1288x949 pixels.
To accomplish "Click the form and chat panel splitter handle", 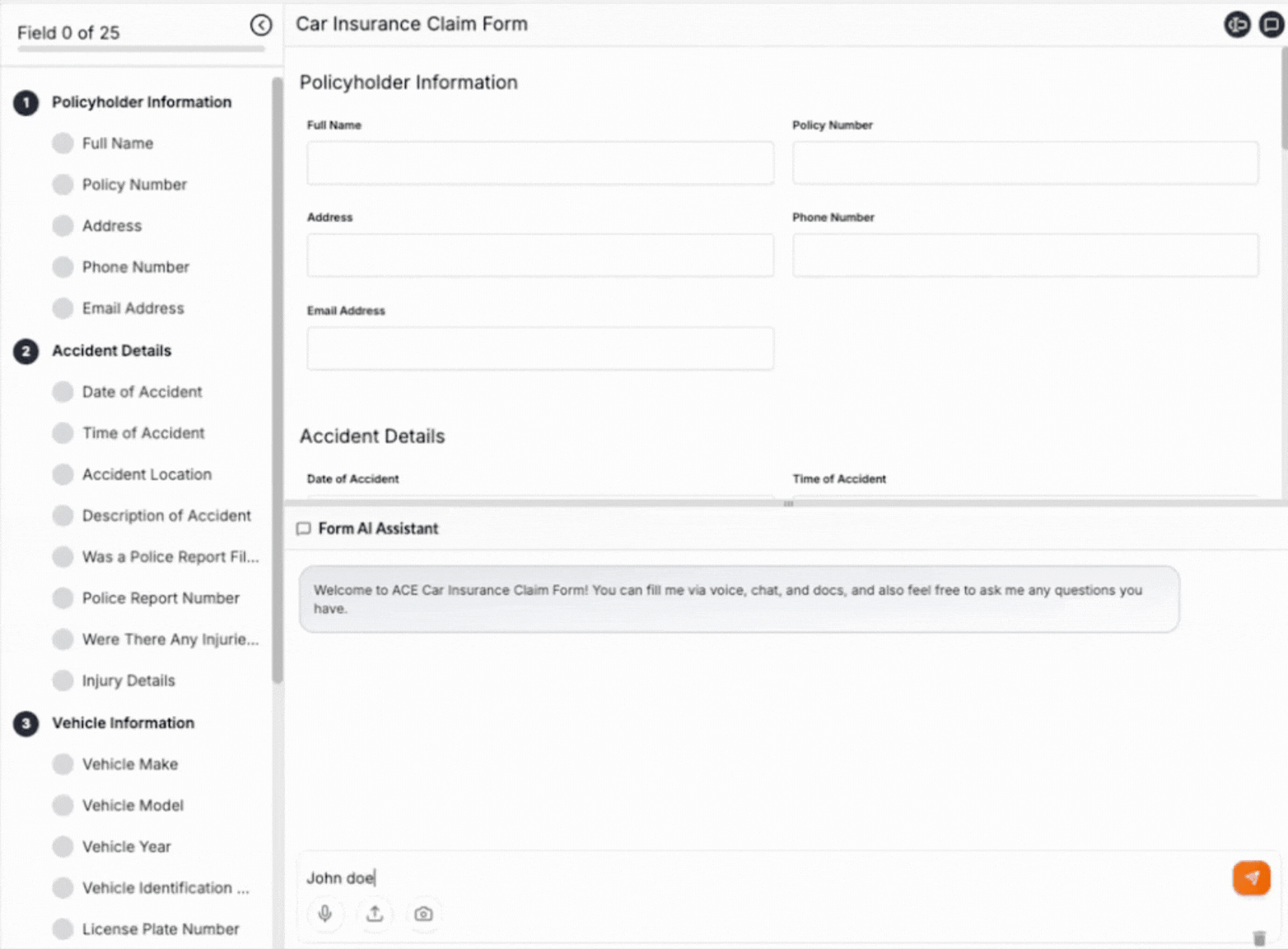I will 788,503.
